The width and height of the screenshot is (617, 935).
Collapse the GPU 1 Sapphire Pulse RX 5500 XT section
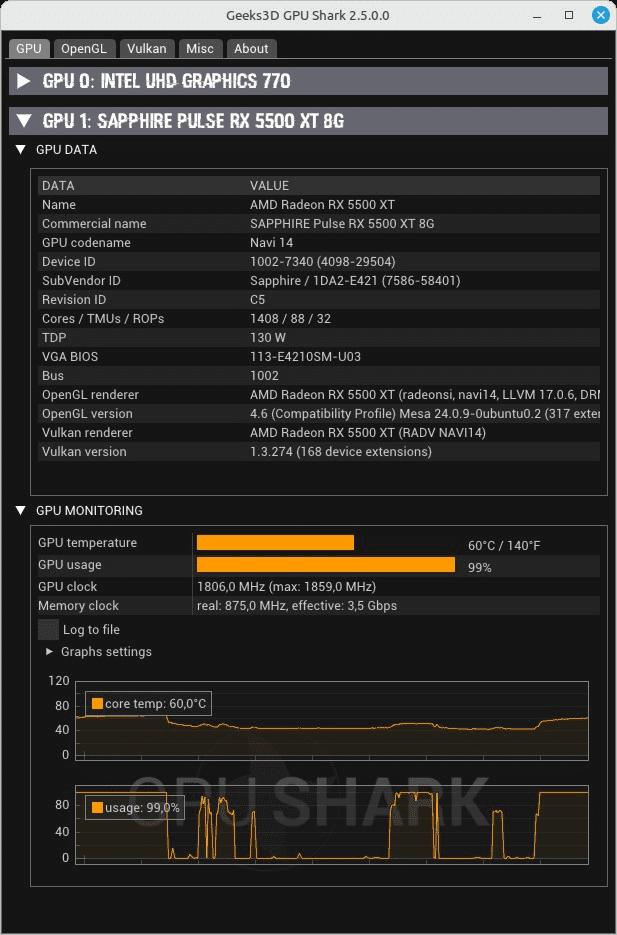click(24, 121)
